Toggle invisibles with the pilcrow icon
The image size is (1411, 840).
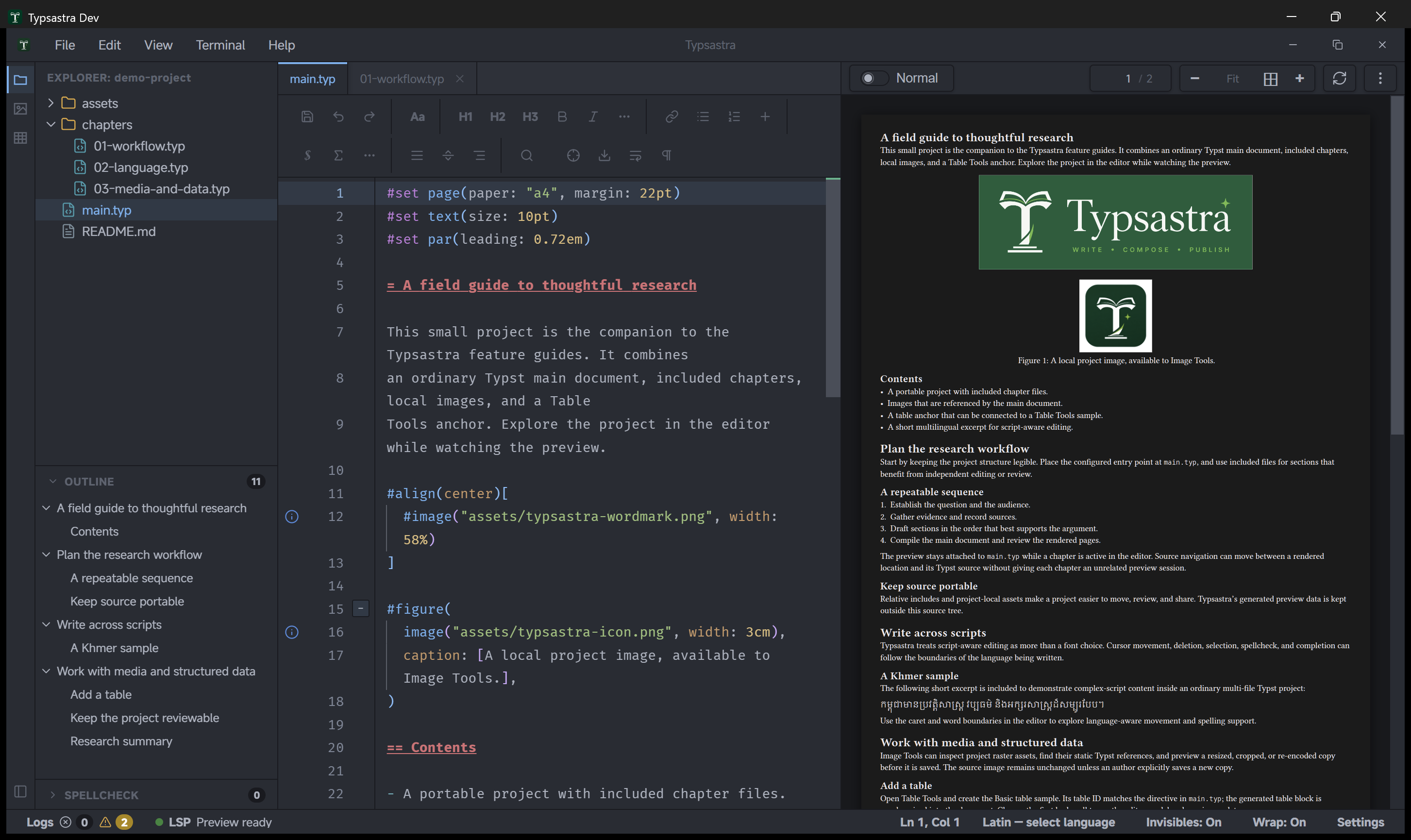click(666, 155)
